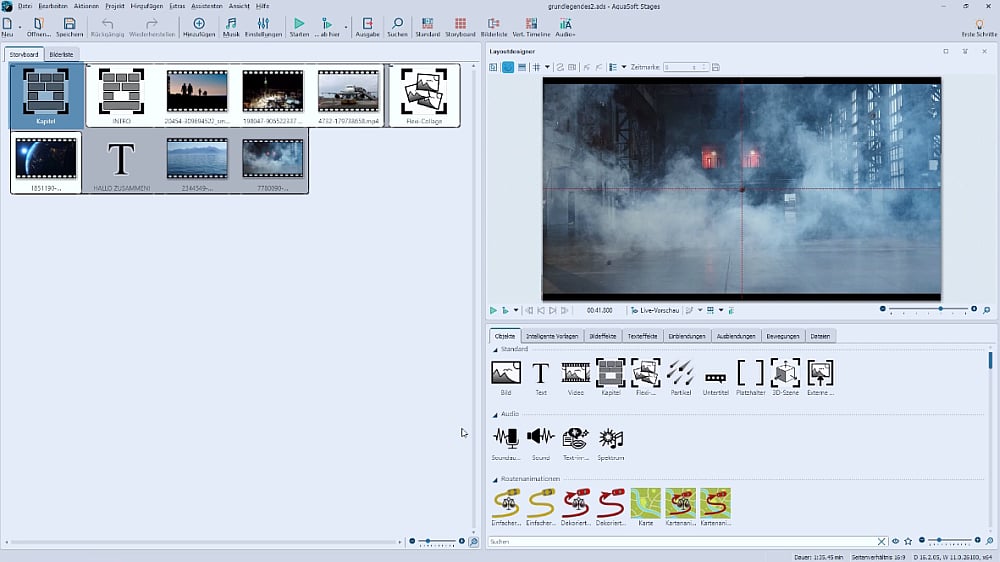The image size is (1000, 562).
Task: Pick the Spektrum audio object
Action: 610,438
